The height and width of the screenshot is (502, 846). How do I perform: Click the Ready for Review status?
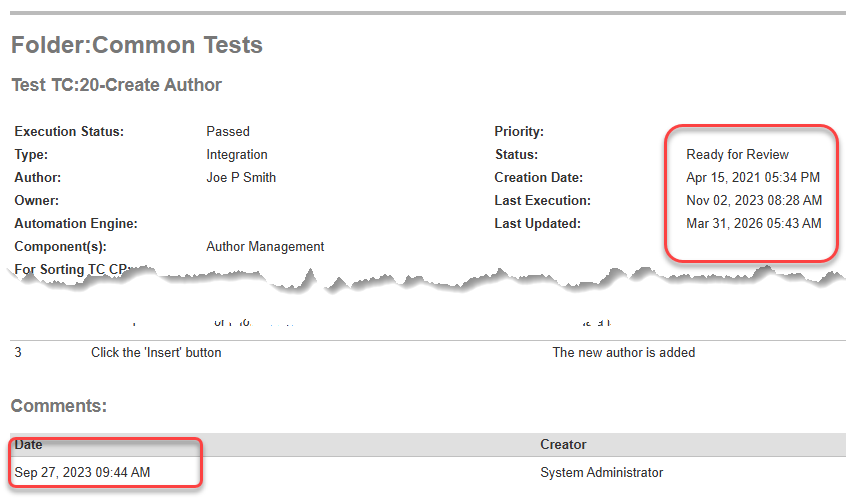pyautogui.click(x=738, y=155)
